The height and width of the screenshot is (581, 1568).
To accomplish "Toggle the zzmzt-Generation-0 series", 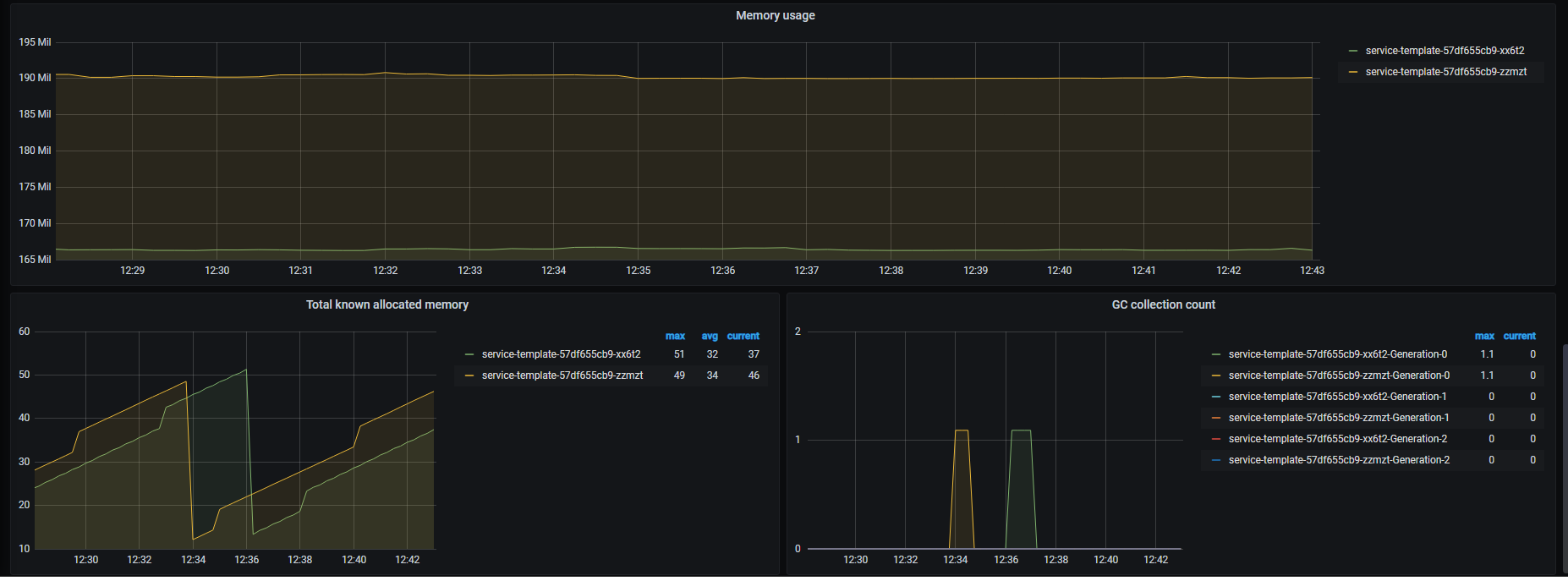I will 1339,375.
